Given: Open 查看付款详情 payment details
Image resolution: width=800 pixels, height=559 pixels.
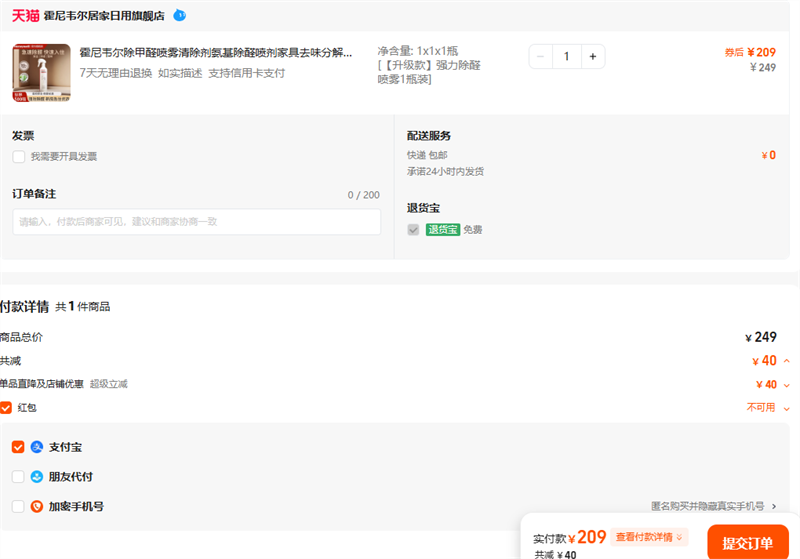Looking at the screenshot, I should 649,538.
